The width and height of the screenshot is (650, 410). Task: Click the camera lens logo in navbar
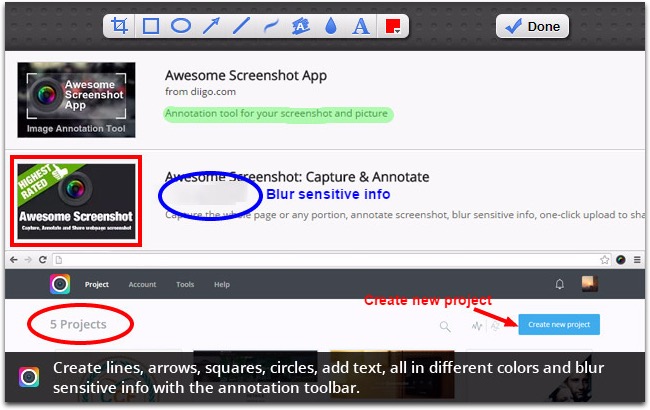60,284
